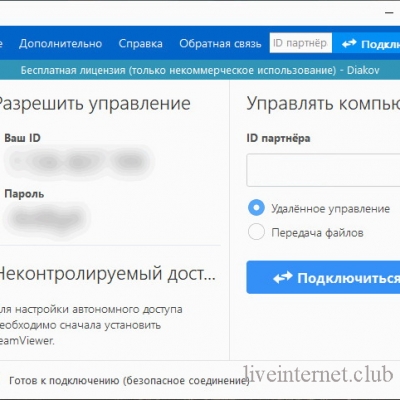Click the Управлять компью... heading
This screenshot has height=400, width=400.
tap(323, 103)
